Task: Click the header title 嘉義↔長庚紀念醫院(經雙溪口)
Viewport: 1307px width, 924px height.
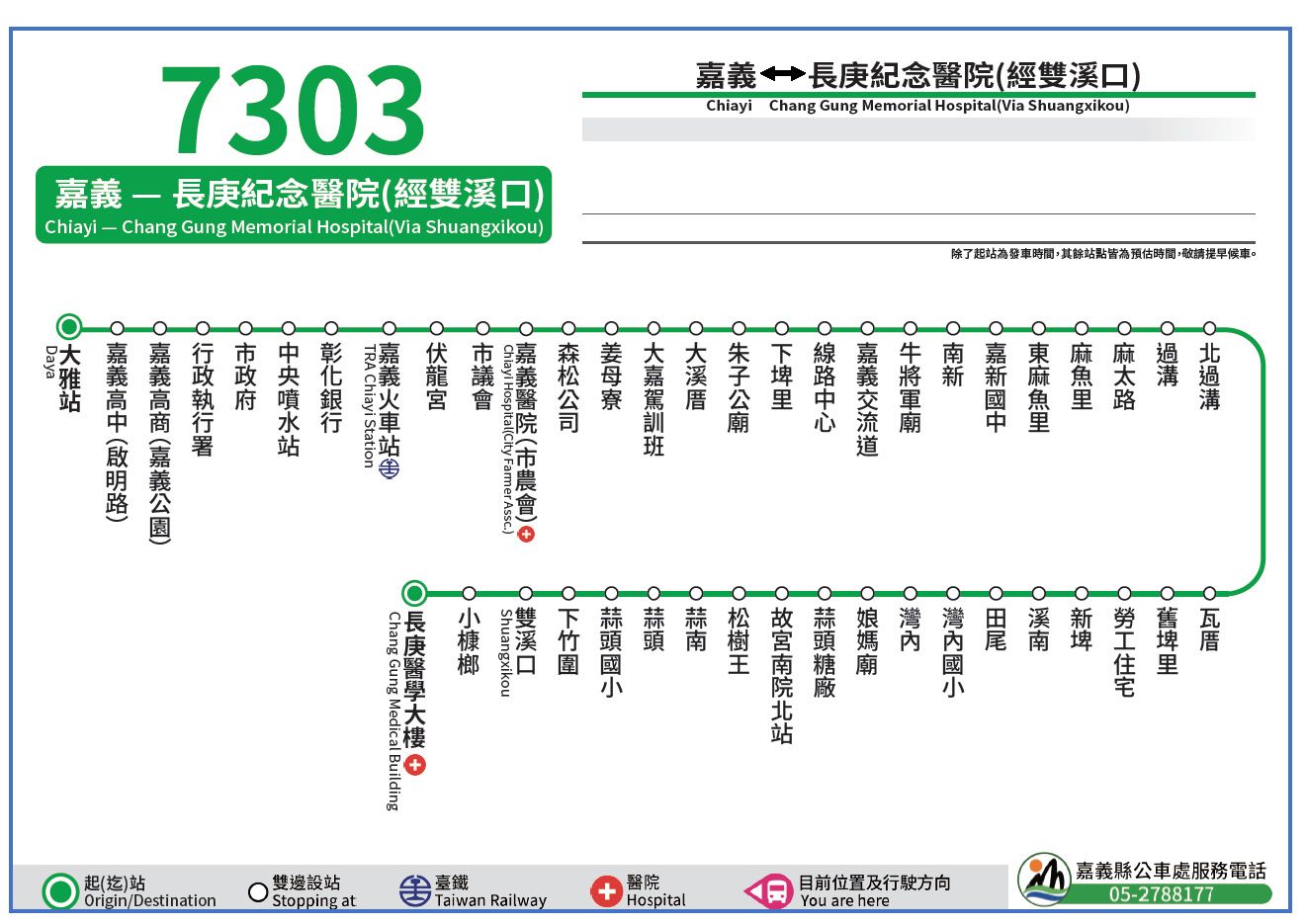Action: pos(918,74)
